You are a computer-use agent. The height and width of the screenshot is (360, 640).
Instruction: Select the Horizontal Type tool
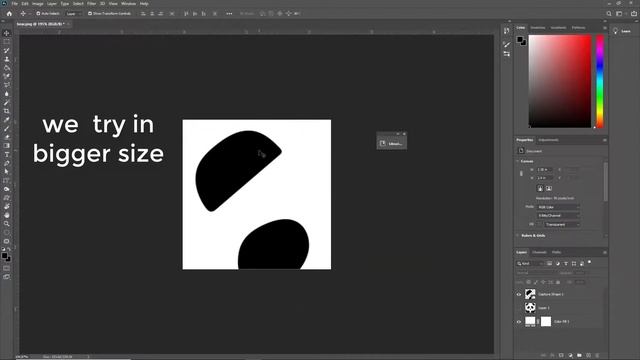click(7, 154)
